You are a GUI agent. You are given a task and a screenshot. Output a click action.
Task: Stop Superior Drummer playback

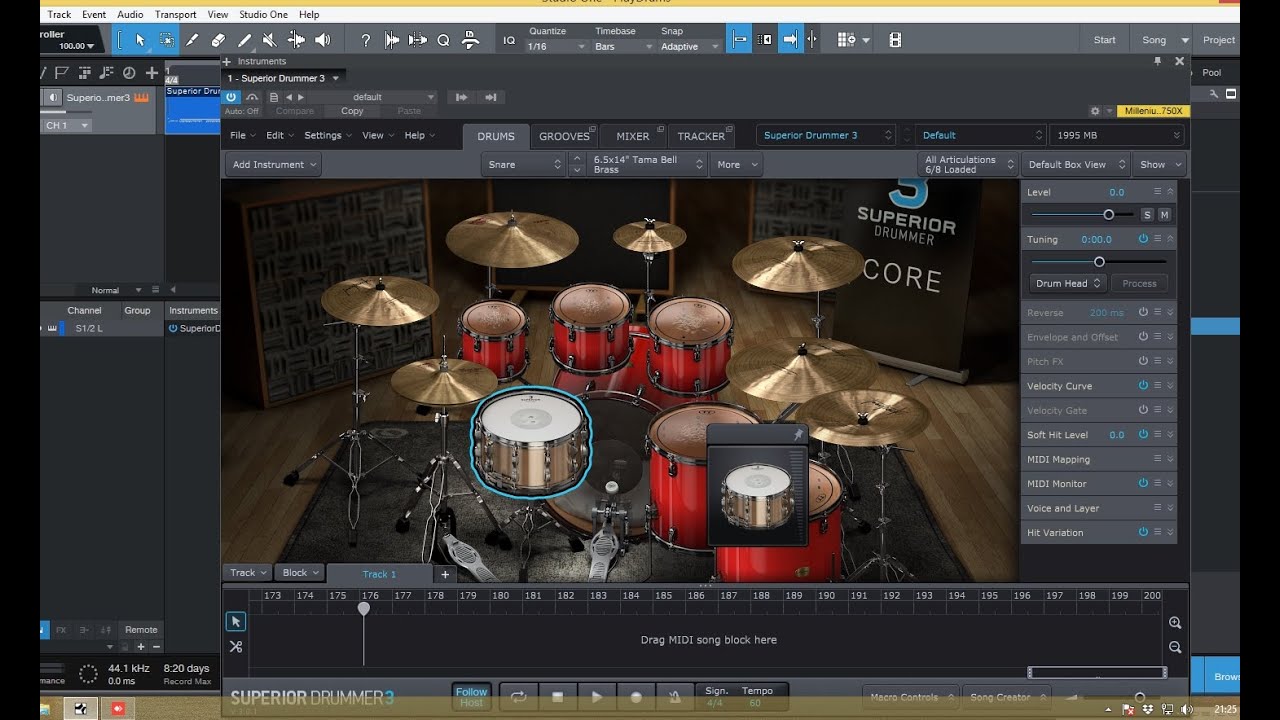(x=558, y=696)
